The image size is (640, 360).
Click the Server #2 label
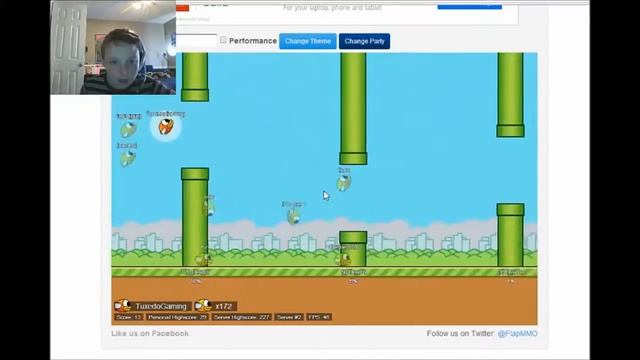[289, 317]
